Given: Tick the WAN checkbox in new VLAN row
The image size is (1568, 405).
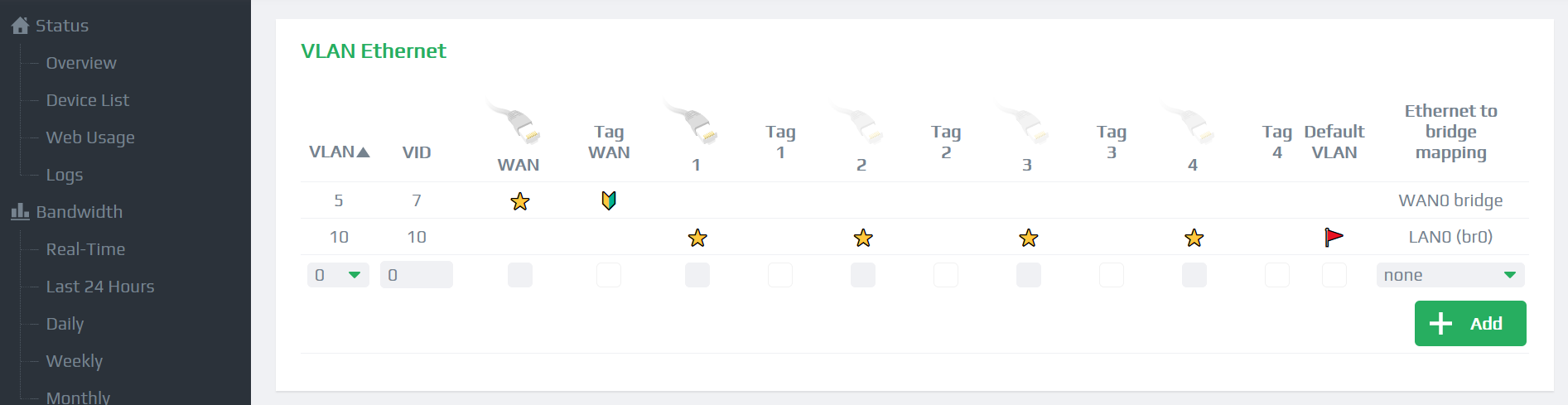Looking at the screenshot, I should click(x=520, y=275).
